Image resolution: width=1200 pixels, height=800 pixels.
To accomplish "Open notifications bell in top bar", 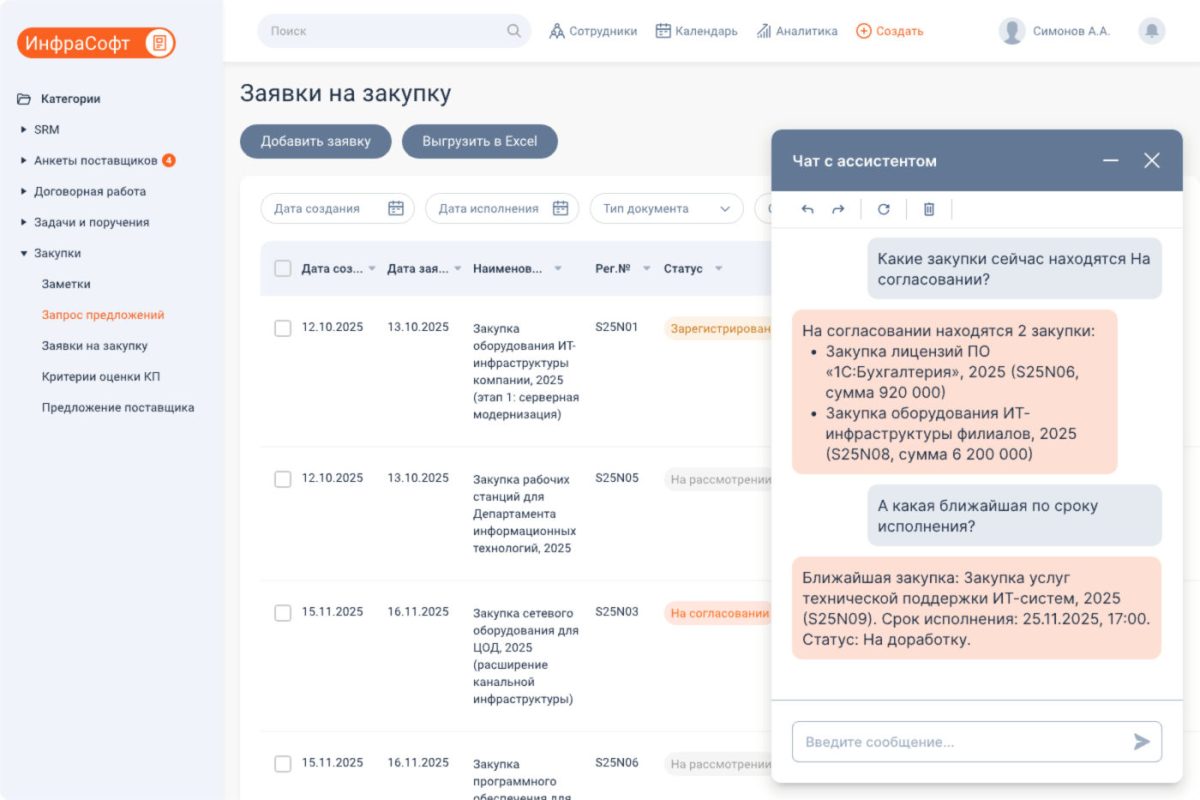I will 1151,31.
